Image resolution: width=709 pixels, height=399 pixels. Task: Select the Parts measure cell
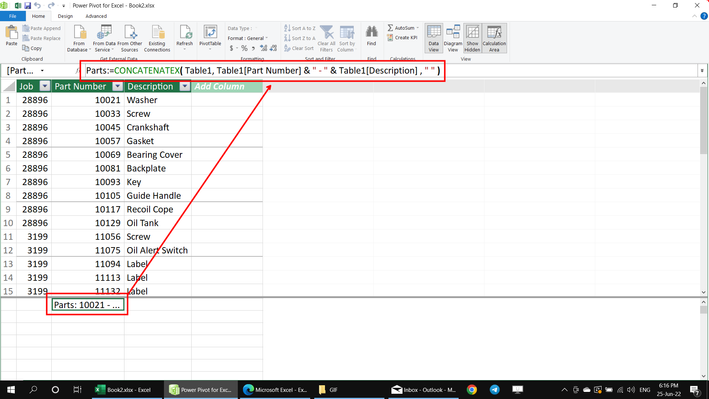(x=88, y=305)
